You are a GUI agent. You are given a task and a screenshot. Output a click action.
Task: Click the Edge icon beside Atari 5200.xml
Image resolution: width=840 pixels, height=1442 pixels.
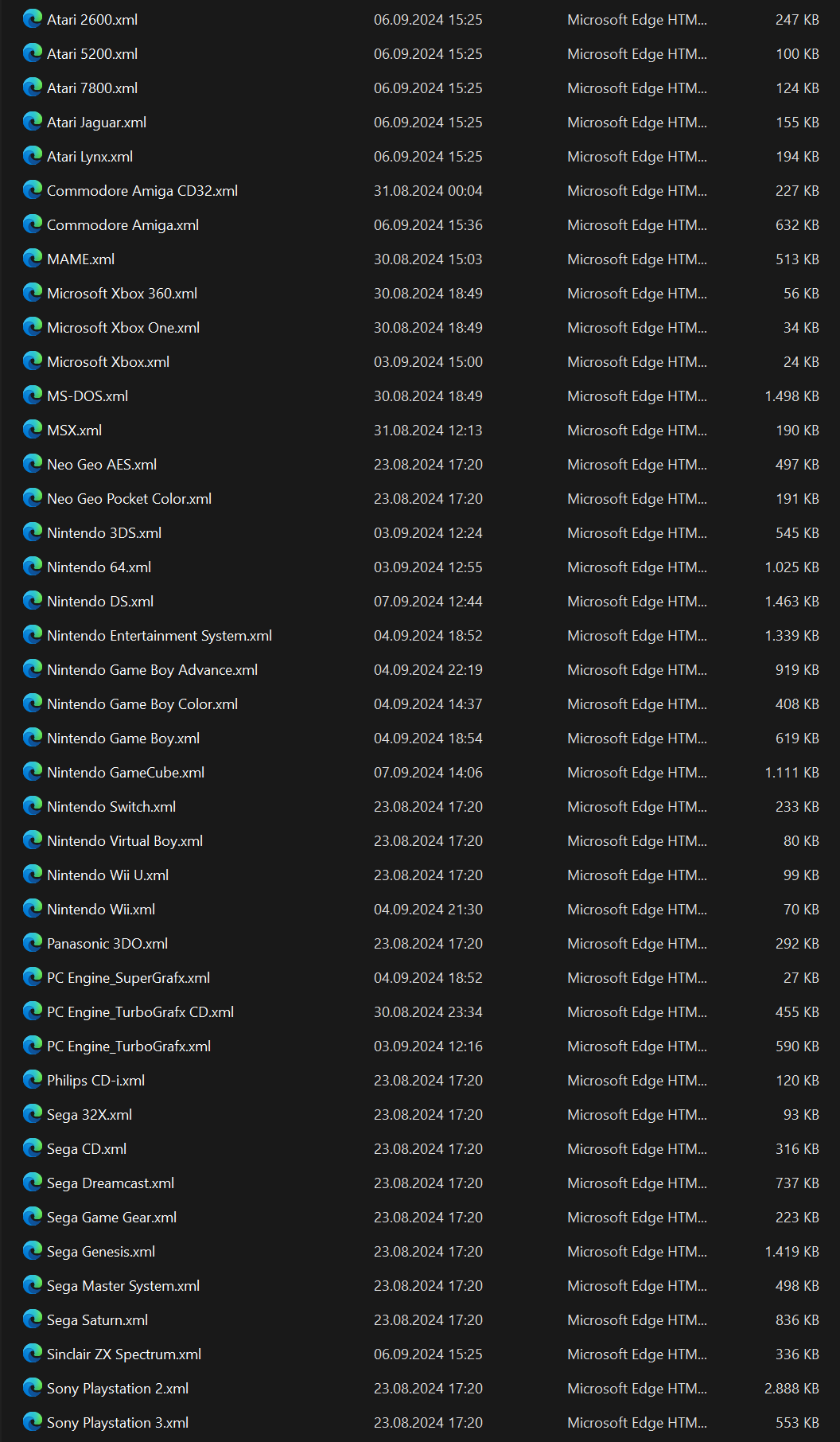33,53
